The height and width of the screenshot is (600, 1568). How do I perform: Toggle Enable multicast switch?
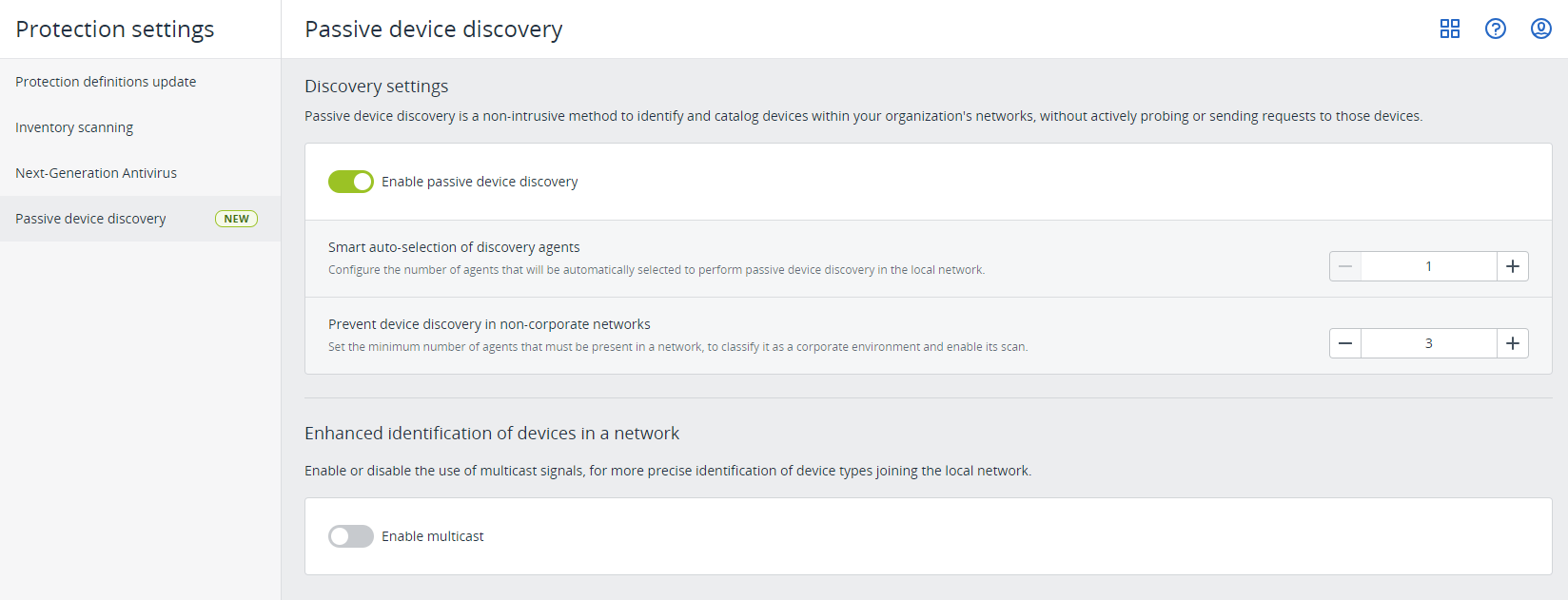pos(351,536)
